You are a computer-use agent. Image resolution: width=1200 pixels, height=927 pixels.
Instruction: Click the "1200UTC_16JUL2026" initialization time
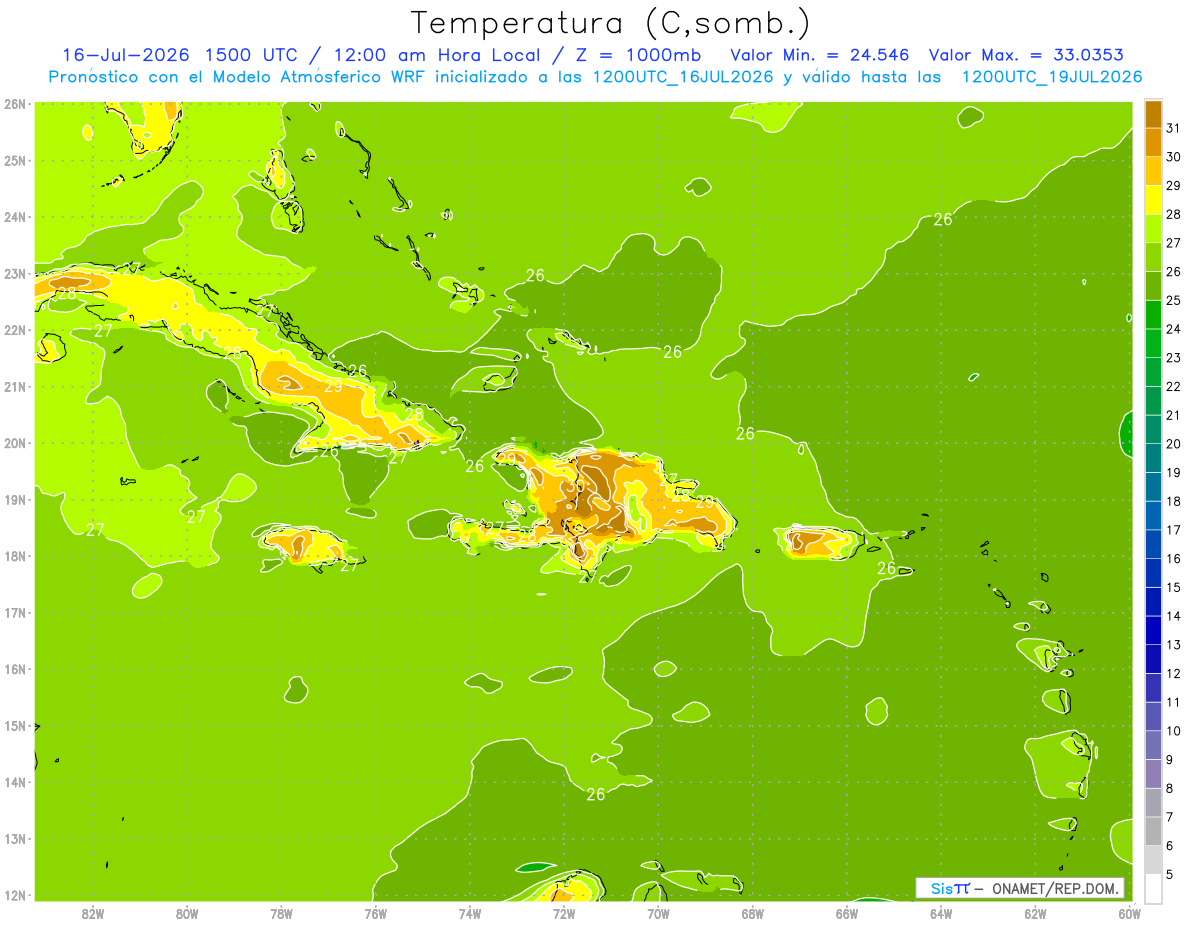(x=683, y=77)
